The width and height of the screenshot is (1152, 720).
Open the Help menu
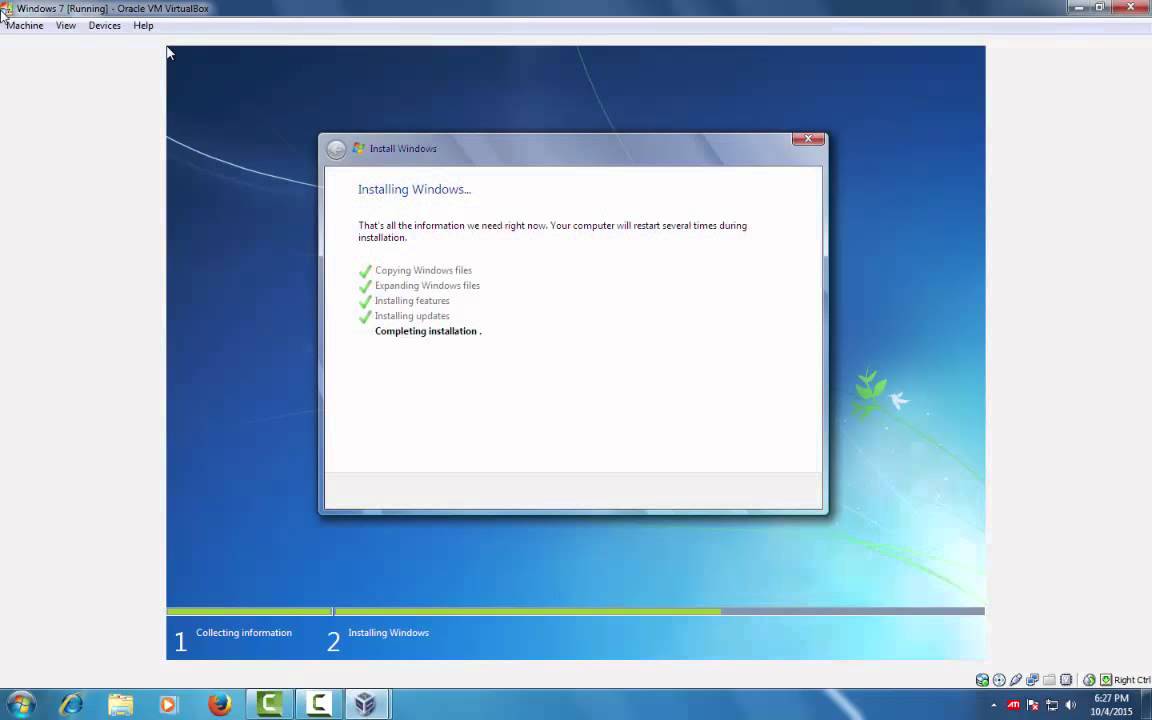coord(143,26)
